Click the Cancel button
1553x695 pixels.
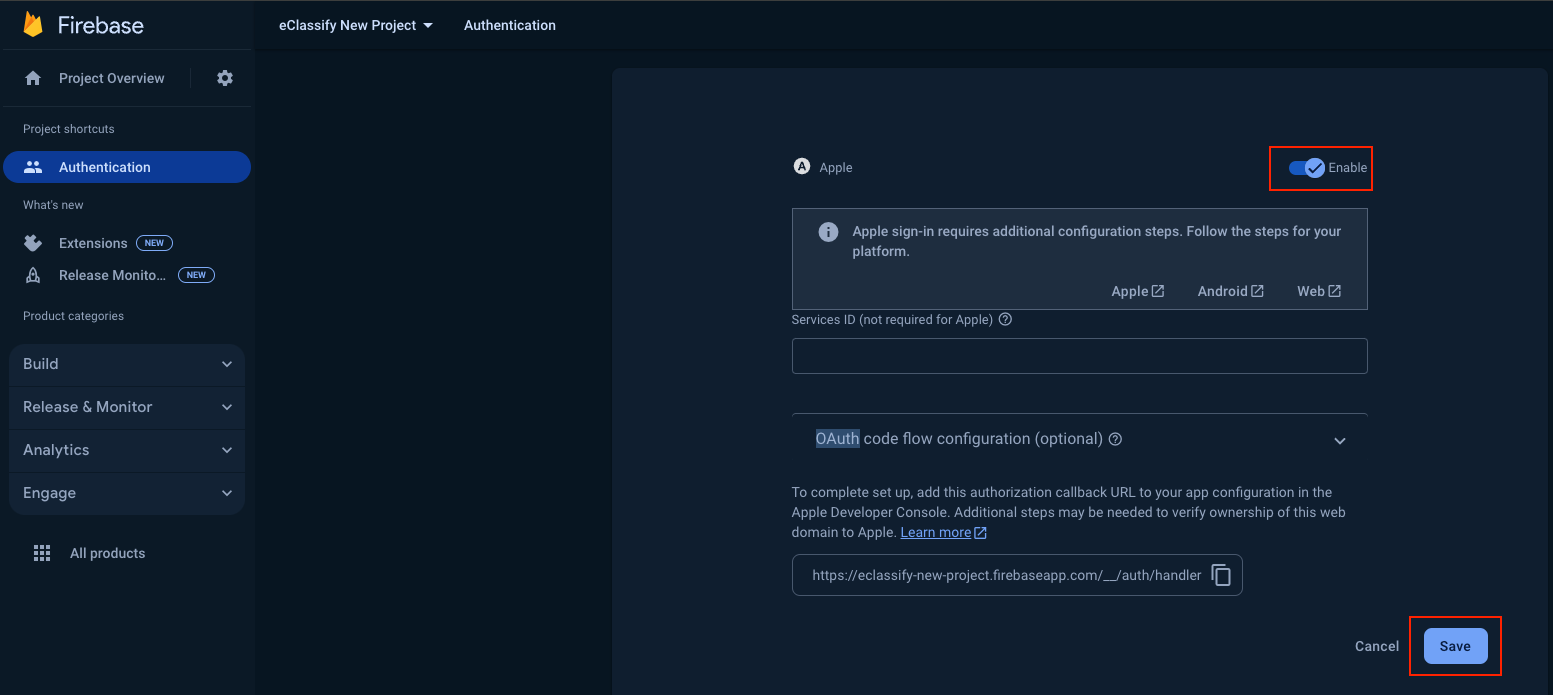tap(1376, 646)
